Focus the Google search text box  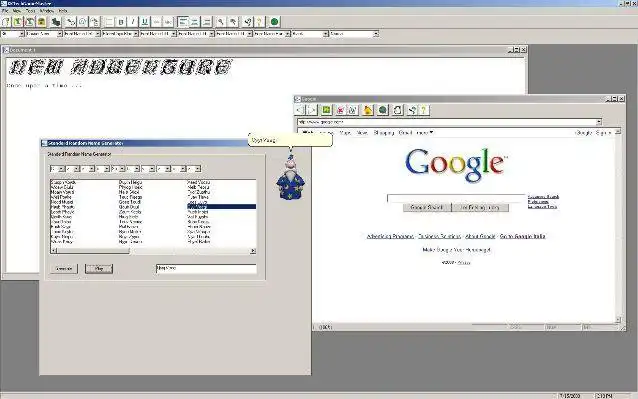(457, 198)
